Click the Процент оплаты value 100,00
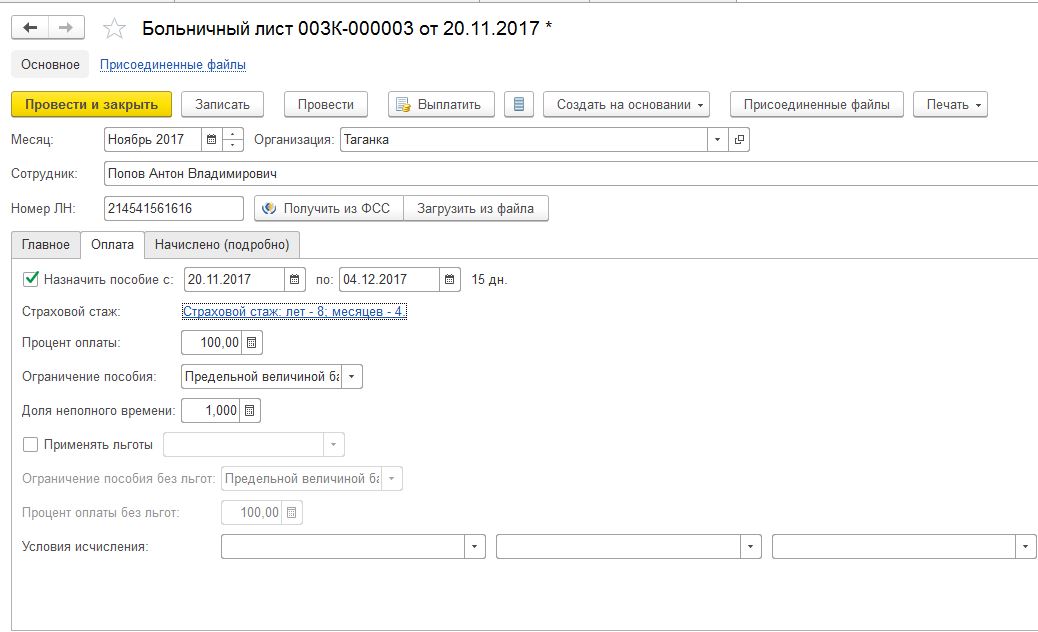 coord(212,343)
